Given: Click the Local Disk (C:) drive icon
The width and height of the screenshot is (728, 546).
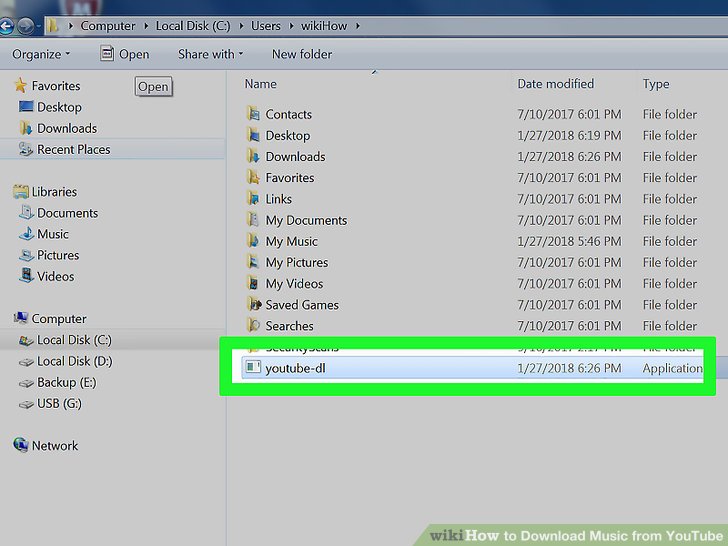Looking at the screenshot, I should (x=26, y=340).
